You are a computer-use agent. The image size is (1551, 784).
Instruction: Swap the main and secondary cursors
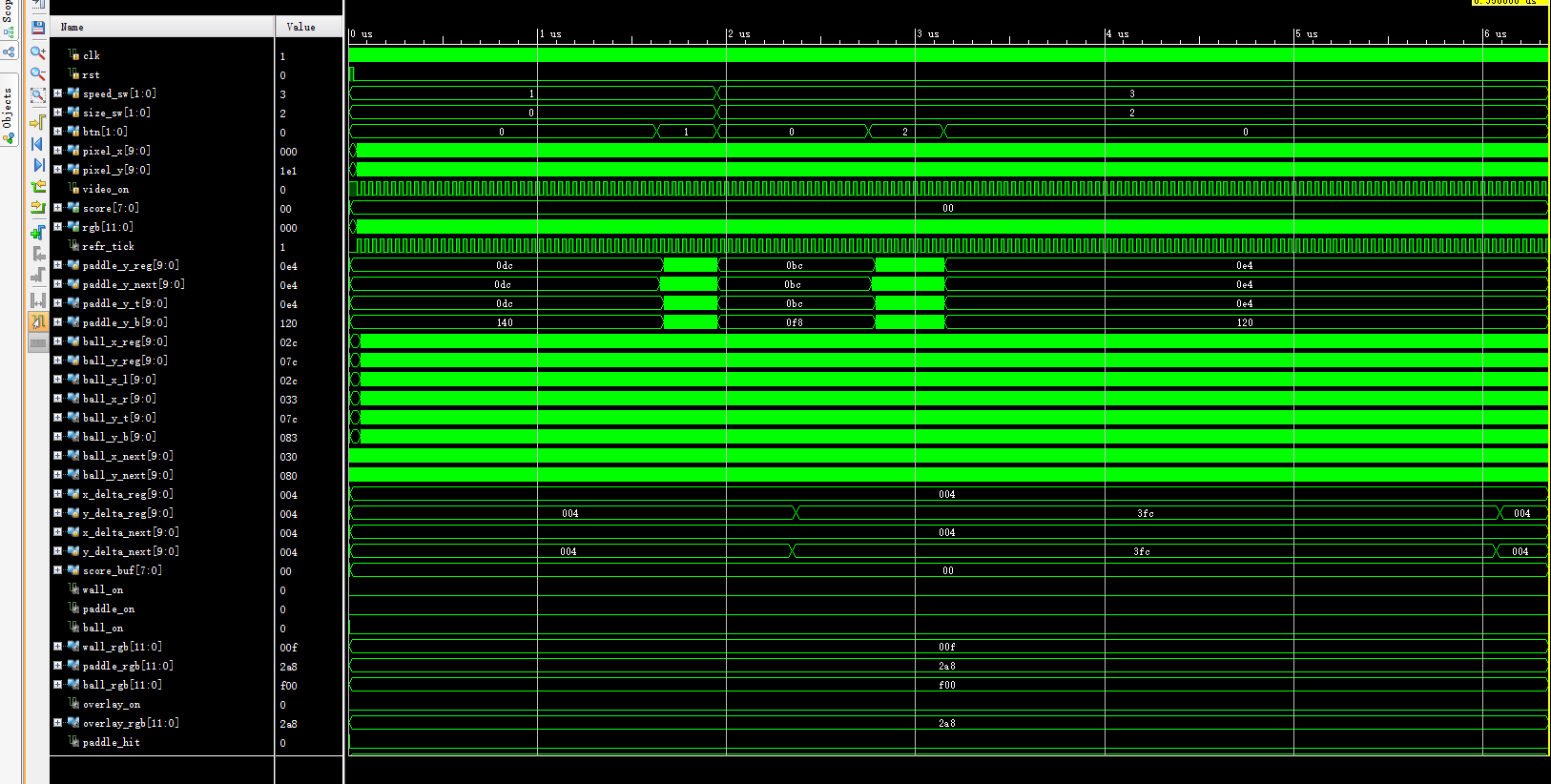38,300
